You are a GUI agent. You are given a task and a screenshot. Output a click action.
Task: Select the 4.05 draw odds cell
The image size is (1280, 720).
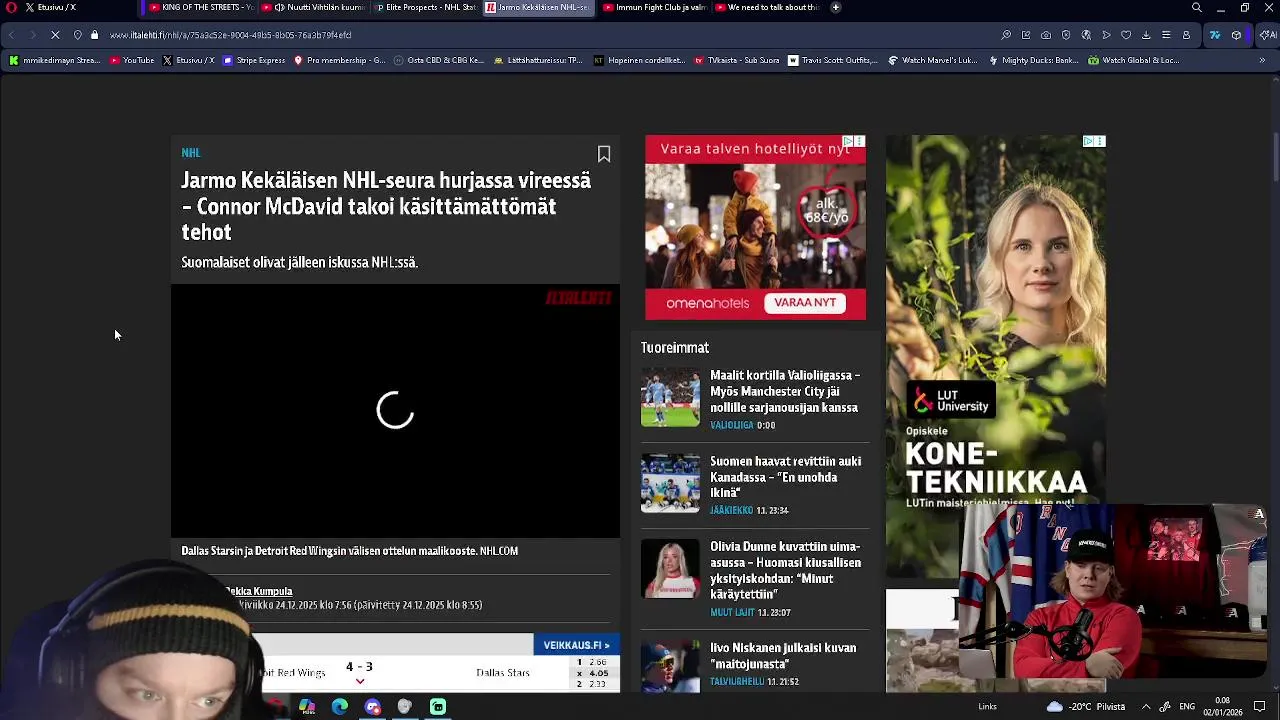click(594, 673)
